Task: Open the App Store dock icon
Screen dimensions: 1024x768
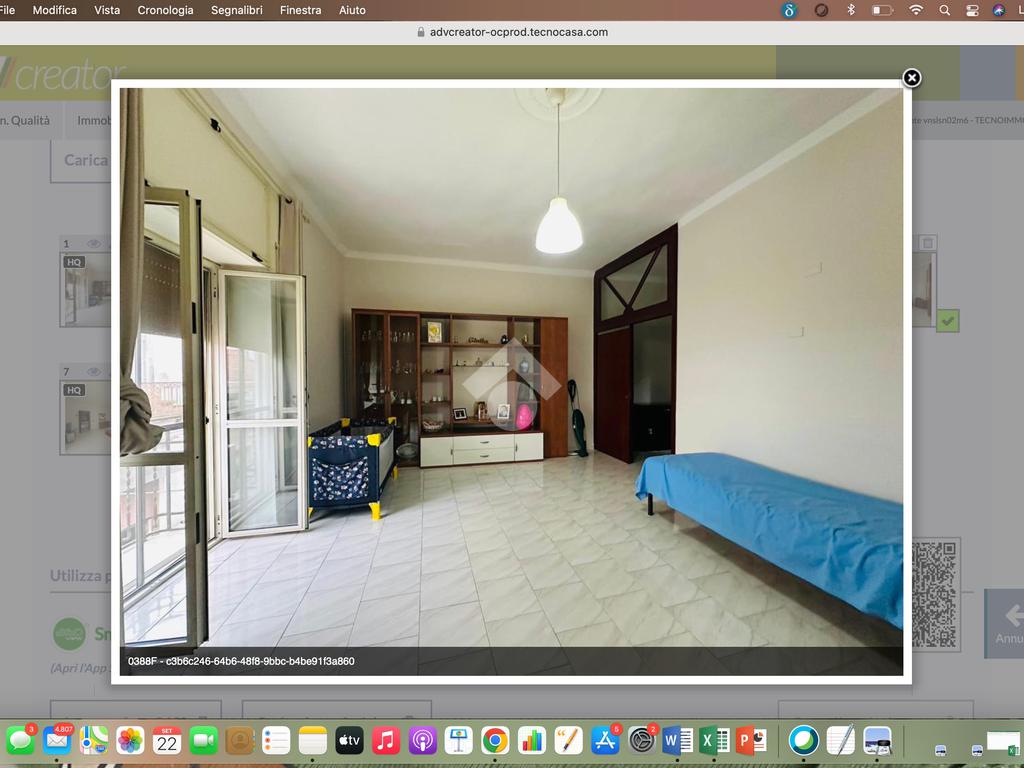Action: tap(605, 740)
